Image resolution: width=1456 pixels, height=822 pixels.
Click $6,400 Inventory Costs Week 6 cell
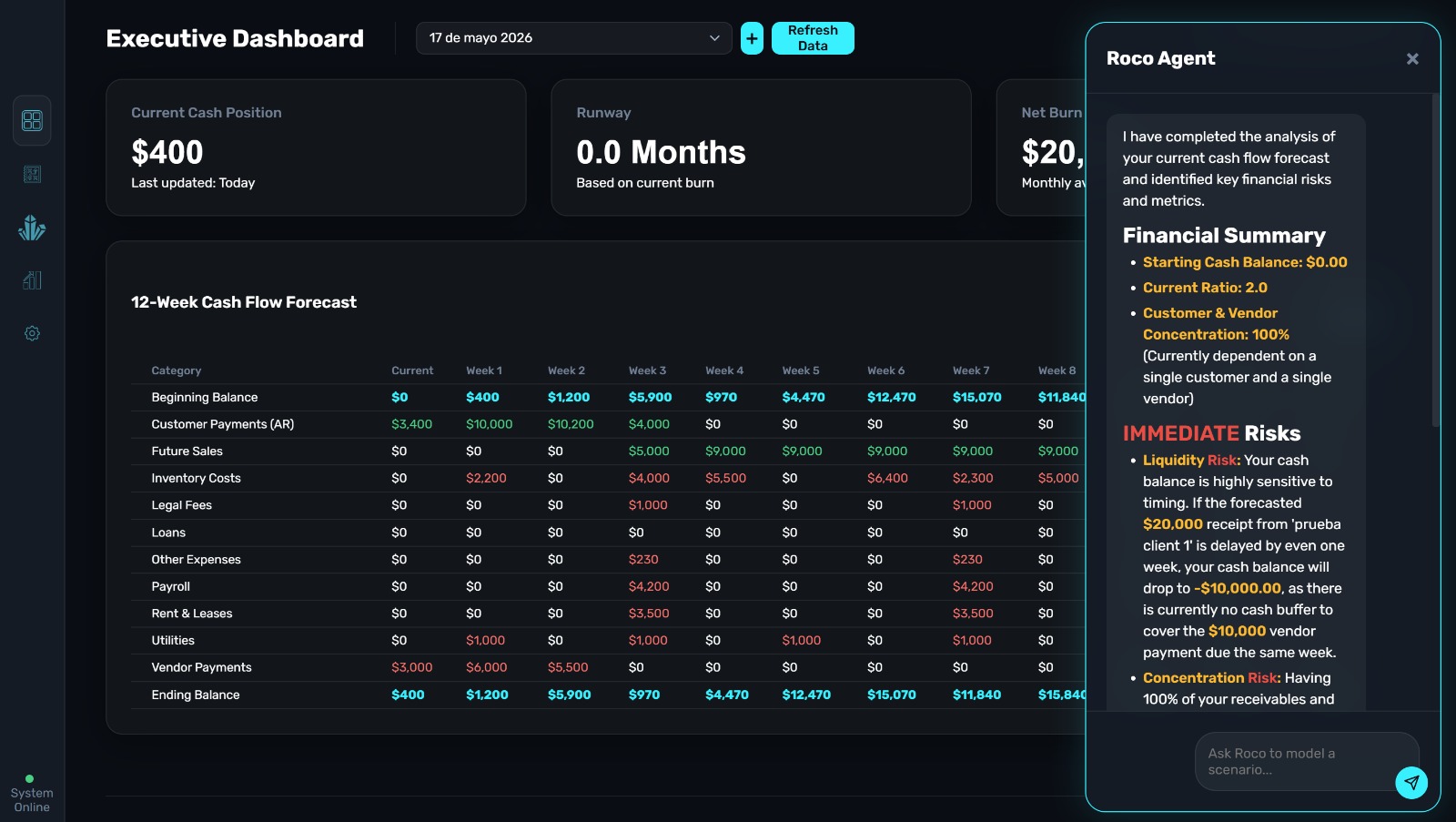[887, 478]
